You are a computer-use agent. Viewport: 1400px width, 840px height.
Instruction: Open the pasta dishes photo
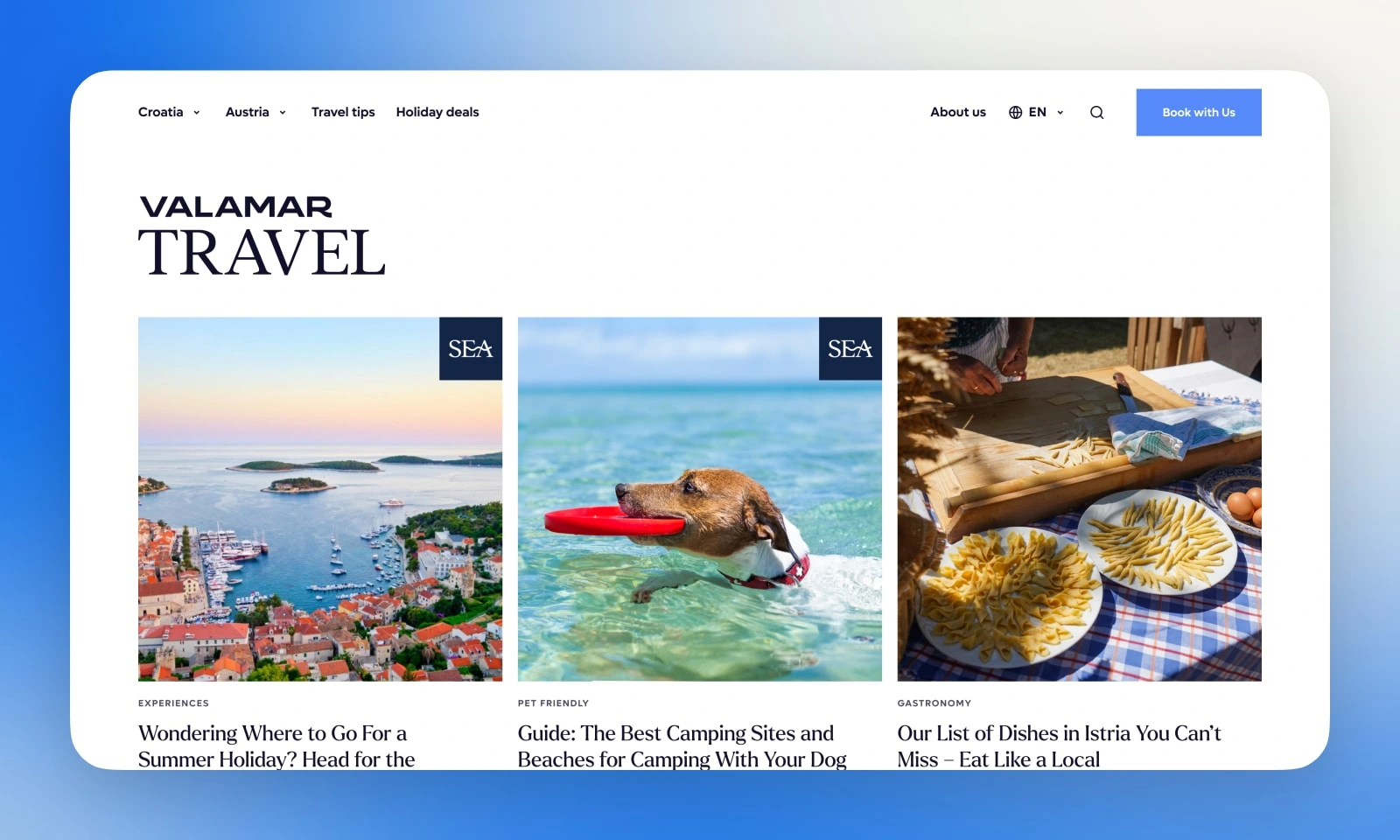point(1080,499)
